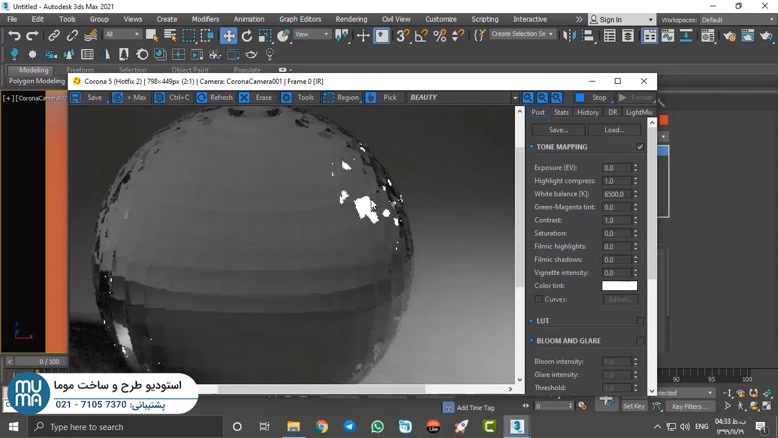The image size is (778, 438).
Task: Click the White balance 6500.0 field
Action: tap(617, 194)
